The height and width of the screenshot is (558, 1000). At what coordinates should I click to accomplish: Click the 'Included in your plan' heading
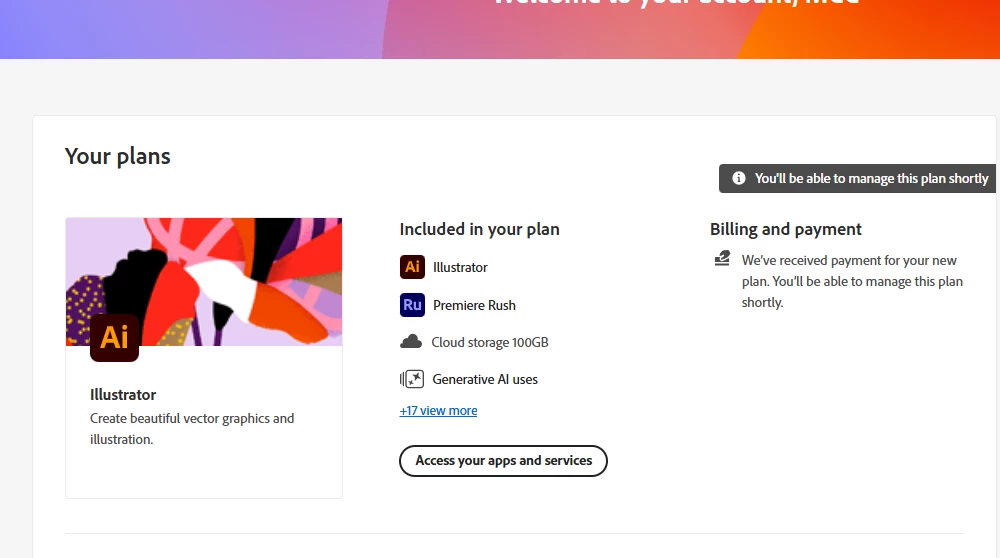point(480,229)
